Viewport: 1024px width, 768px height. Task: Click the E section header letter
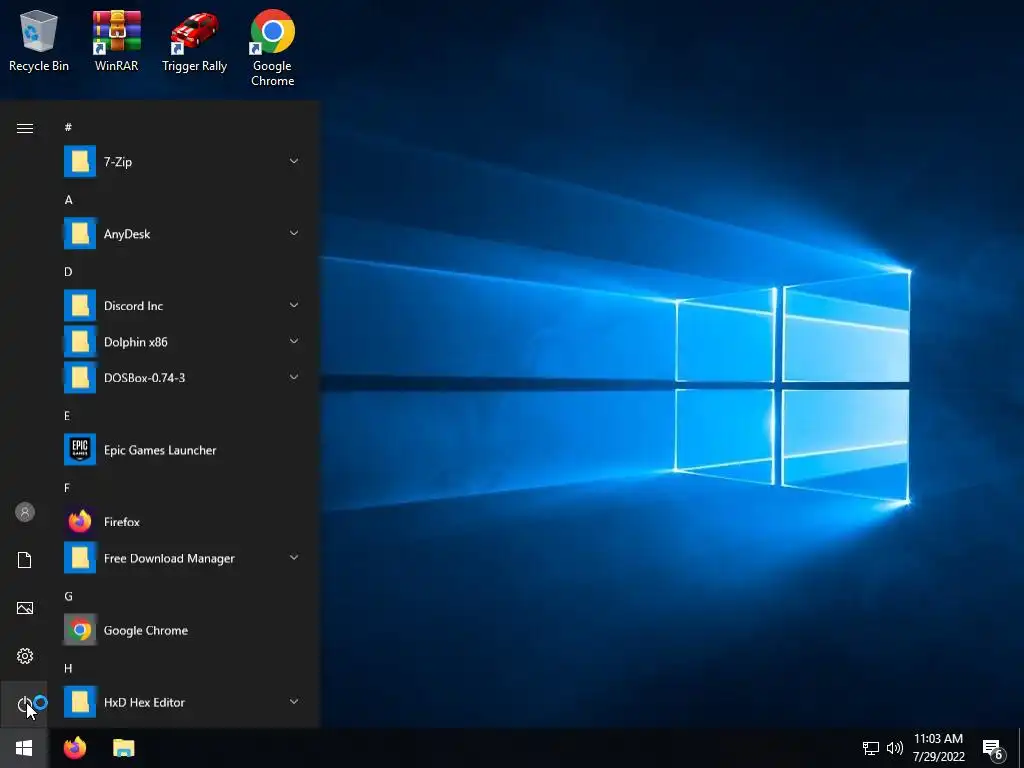(67, 415)
